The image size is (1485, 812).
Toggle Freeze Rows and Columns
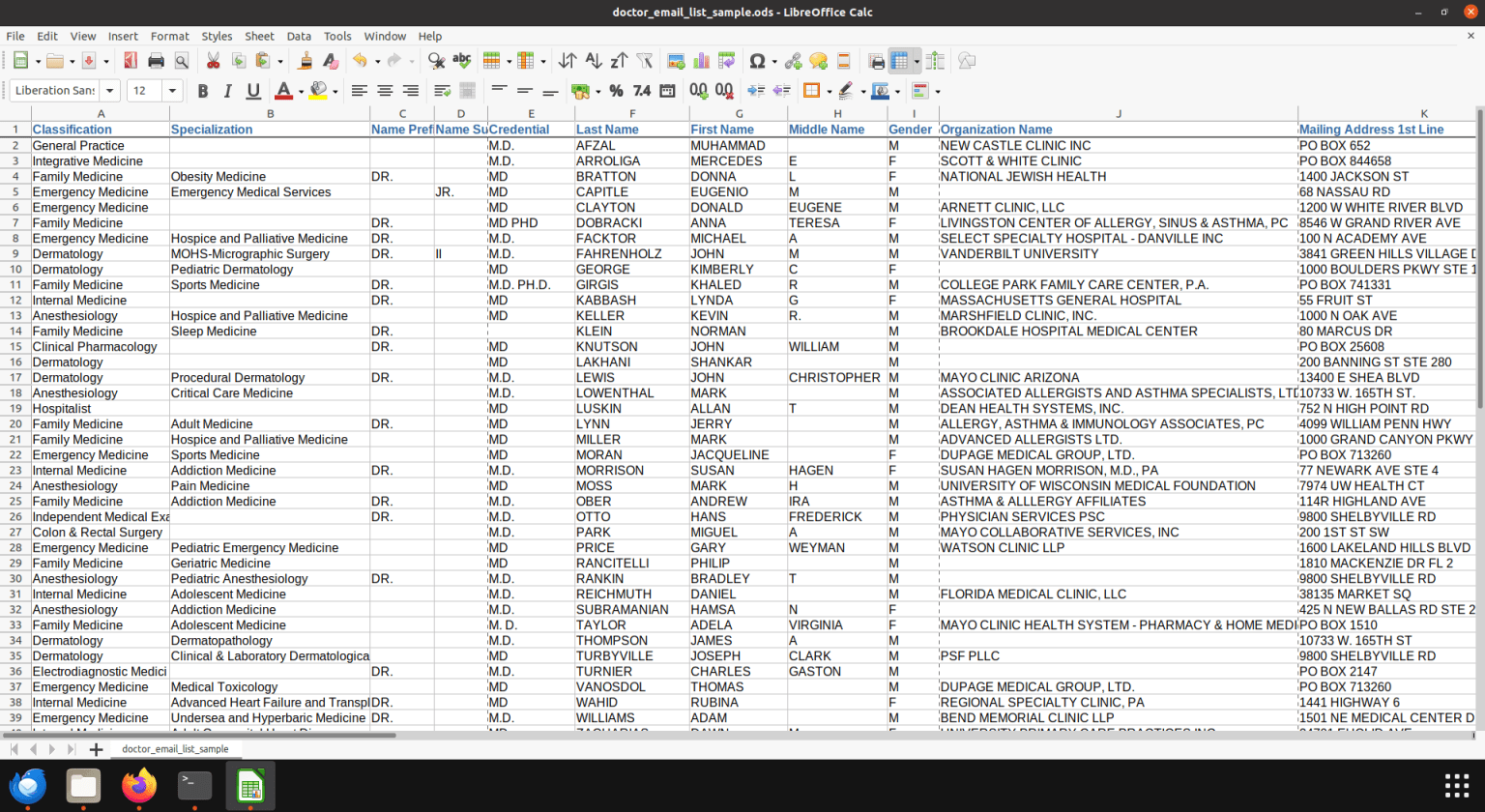coord(900,60)
